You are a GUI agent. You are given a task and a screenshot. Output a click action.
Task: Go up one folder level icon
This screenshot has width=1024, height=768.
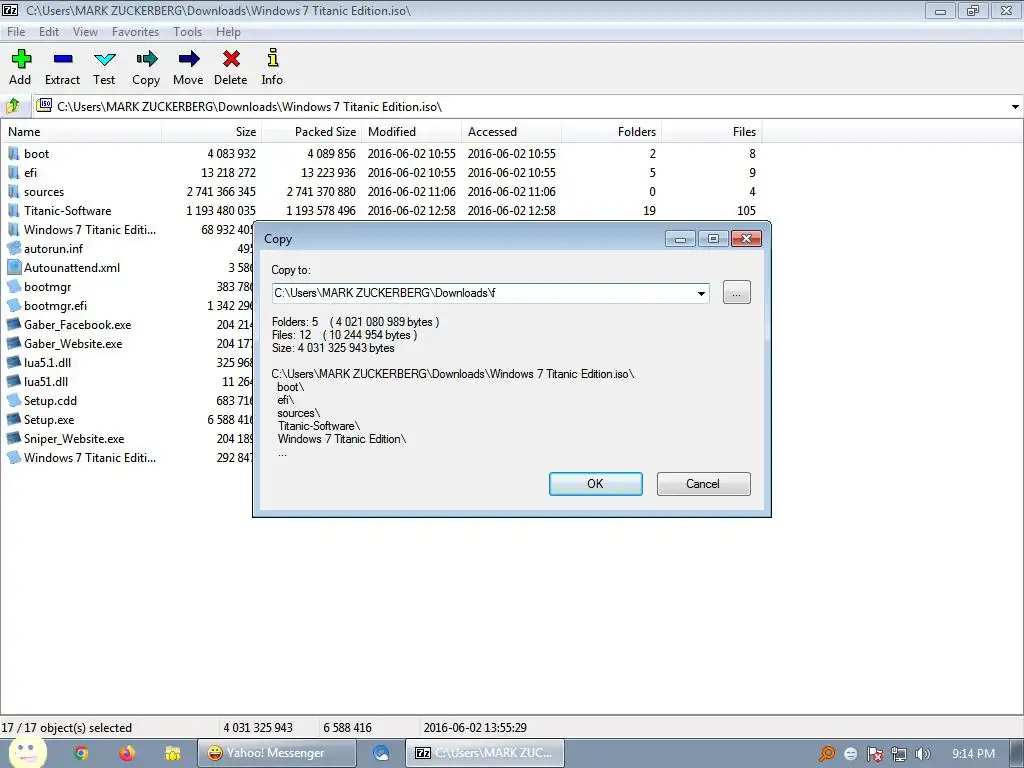point(13,106)
